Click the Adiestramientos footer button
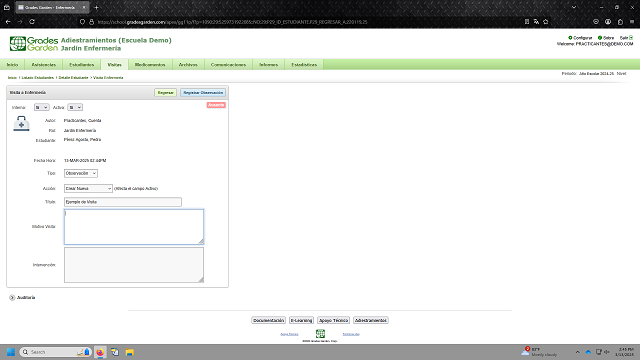640x360 pixels. click(371, 320)
